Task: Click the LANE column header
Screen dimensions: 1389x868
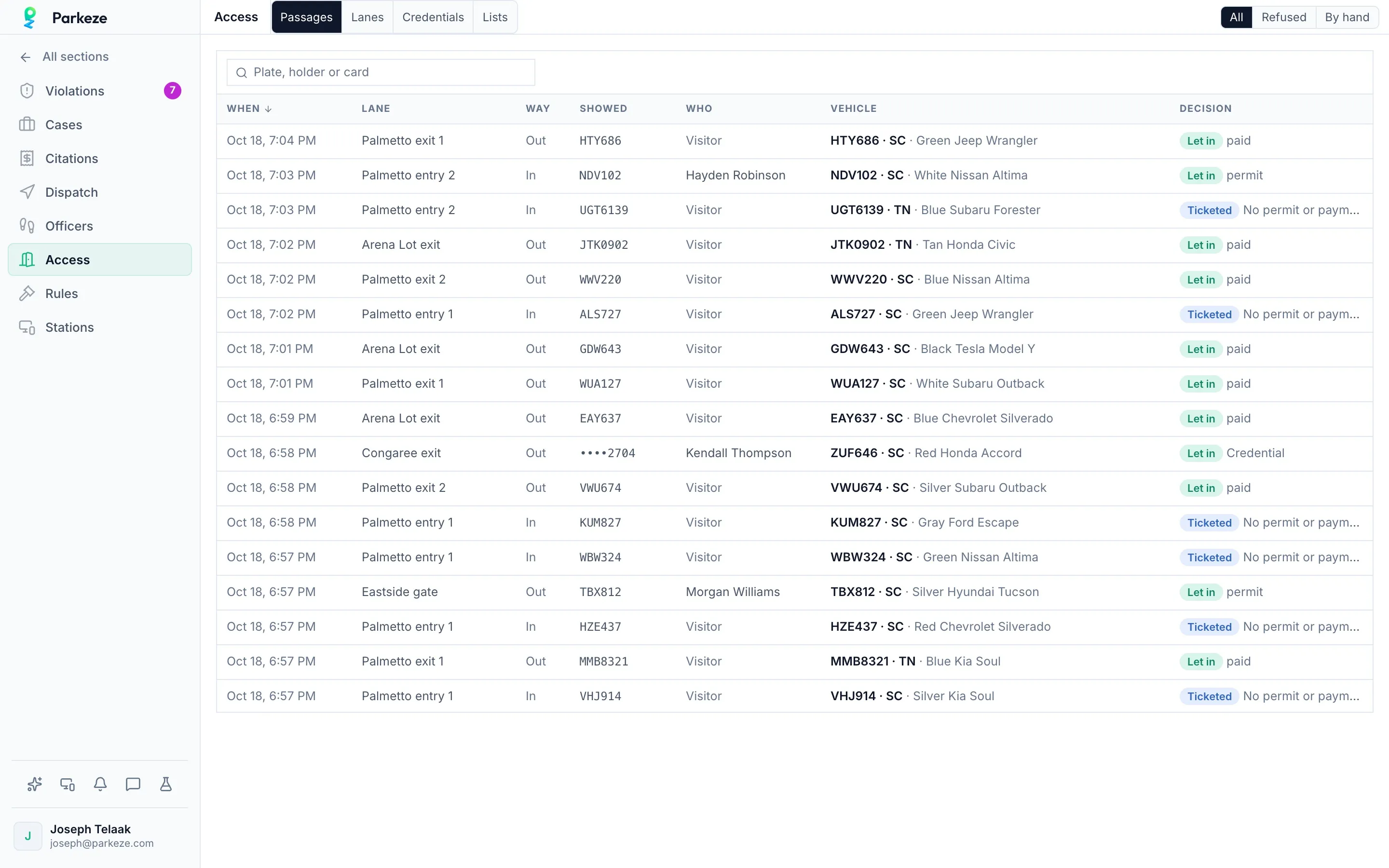Action: point(376,109)
